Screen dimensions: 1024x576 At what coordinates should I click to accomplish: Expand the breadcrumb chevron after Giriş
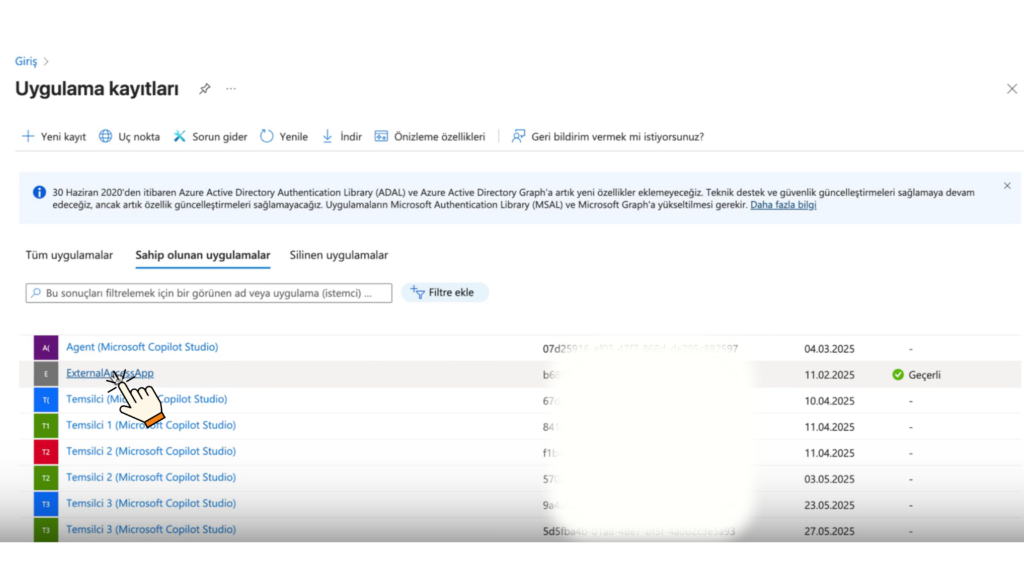pyautogui.click(x=44, y=61)
